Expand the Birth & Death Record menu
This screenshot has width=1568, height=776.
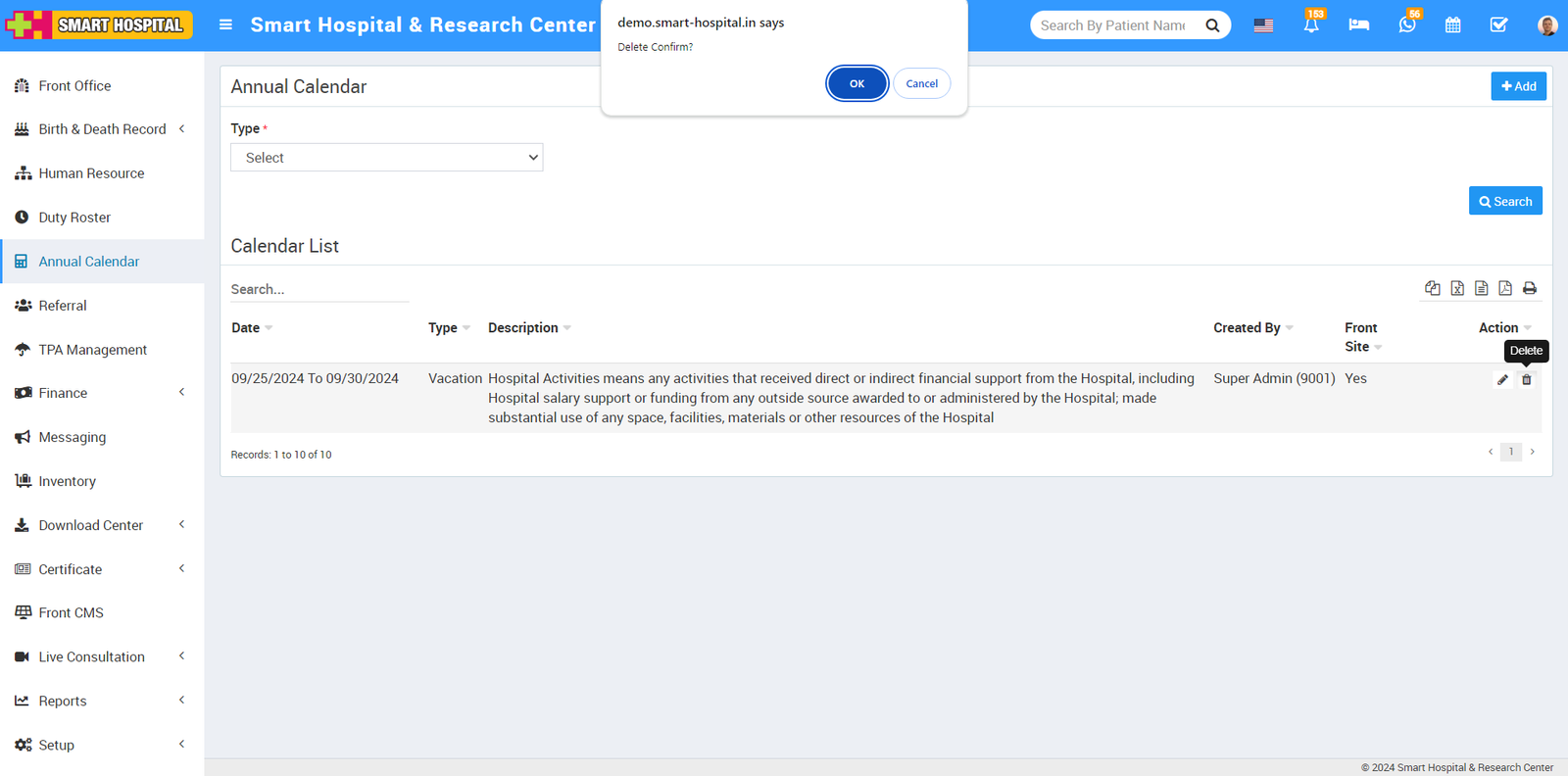[x=102, y=129]
